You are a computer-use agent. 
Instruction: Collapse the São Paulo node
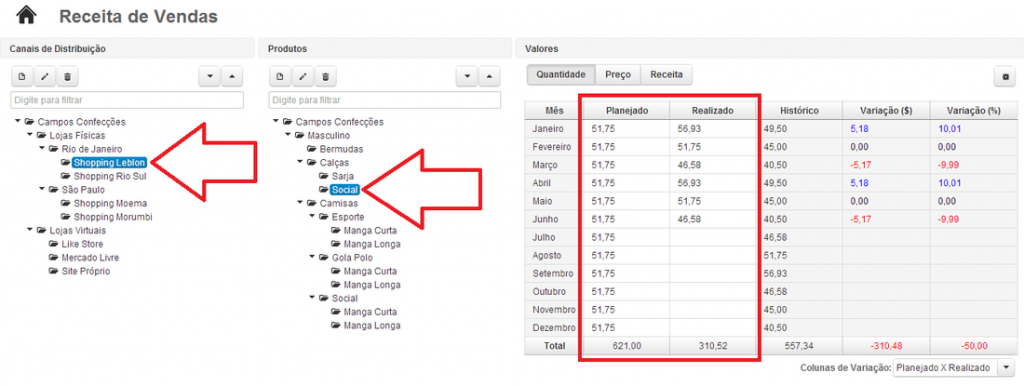(41, 189)
